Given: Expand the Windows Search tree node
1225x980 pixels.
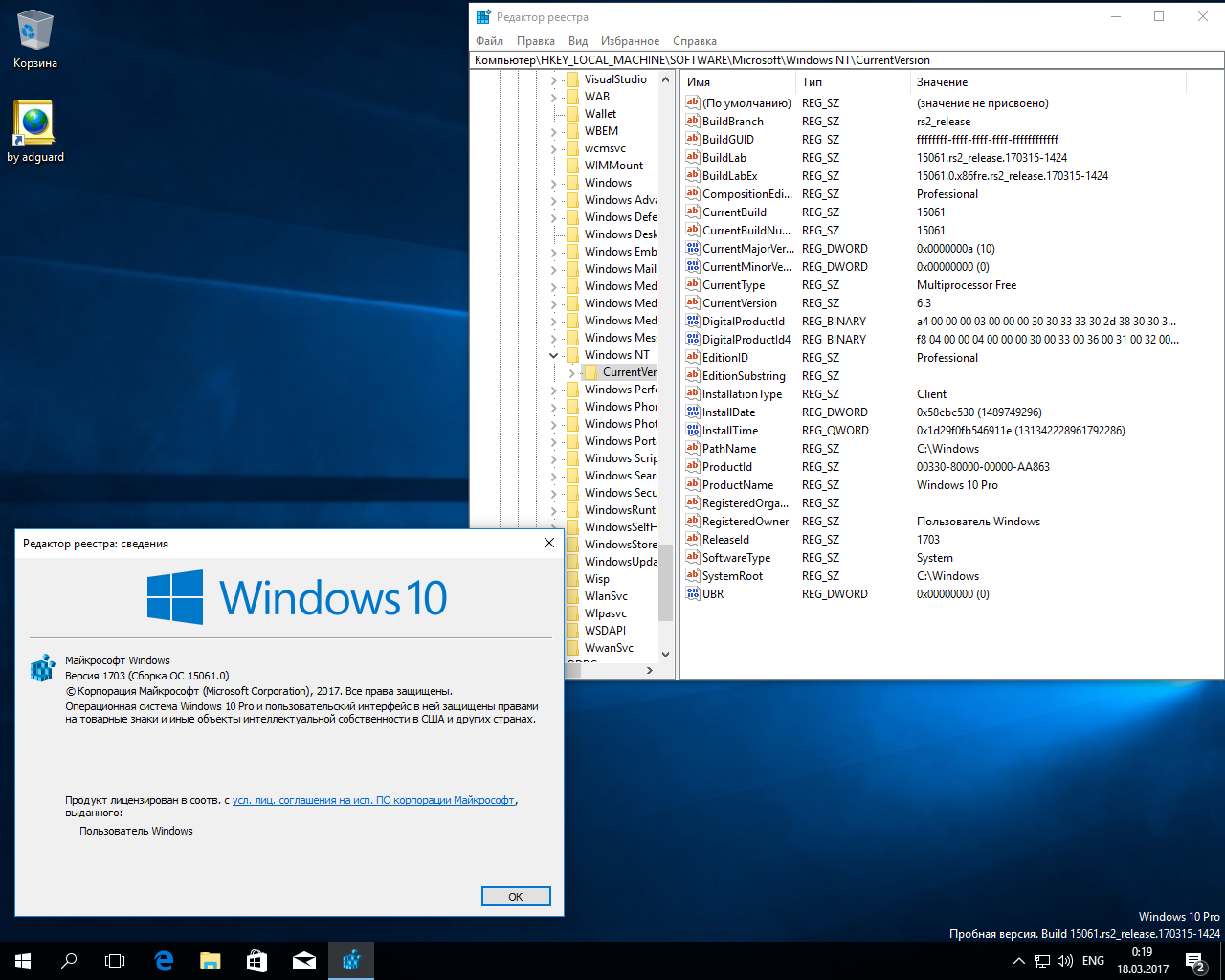Looking at the screenshot, I should 553,476.
